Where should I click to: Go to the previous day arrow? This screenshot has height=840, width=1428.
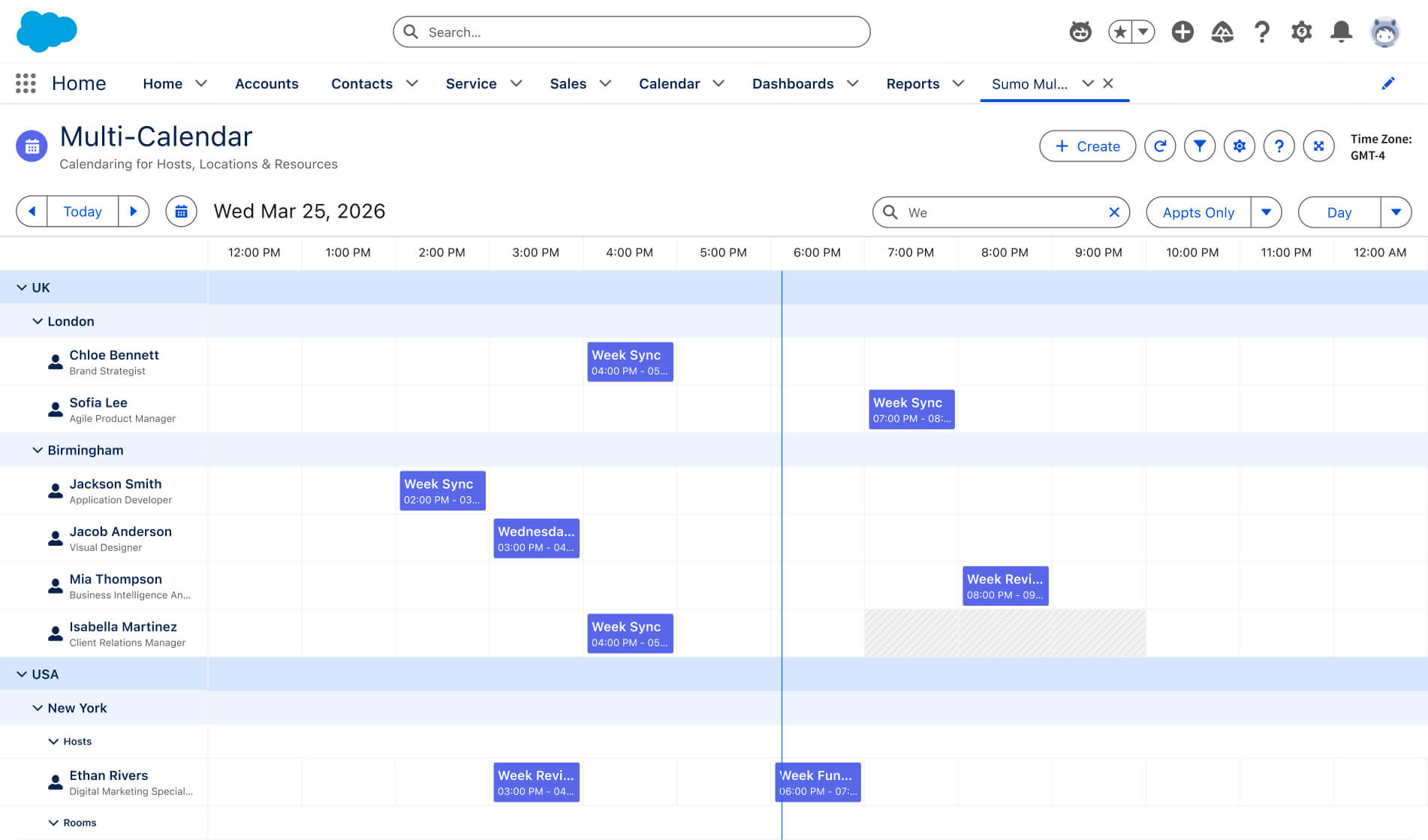(x=32, y=212)
